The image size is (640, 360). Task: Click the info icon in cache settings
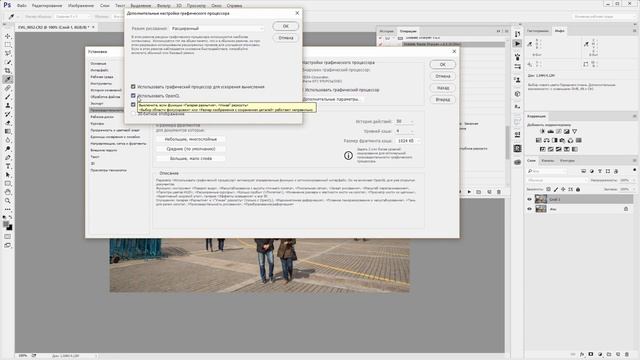[348, 156]
